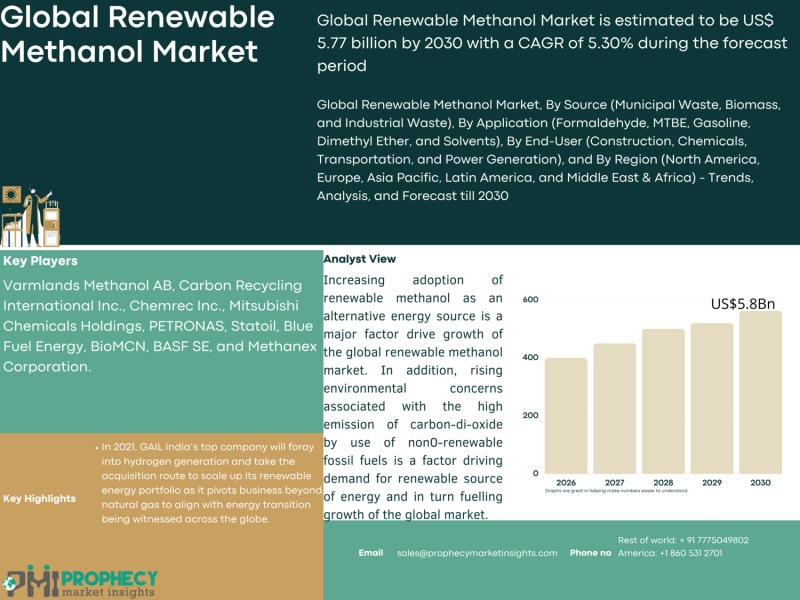Click the 'Fuel Energy, BioMCN, BASF SE' line

[x=160, y=346]
